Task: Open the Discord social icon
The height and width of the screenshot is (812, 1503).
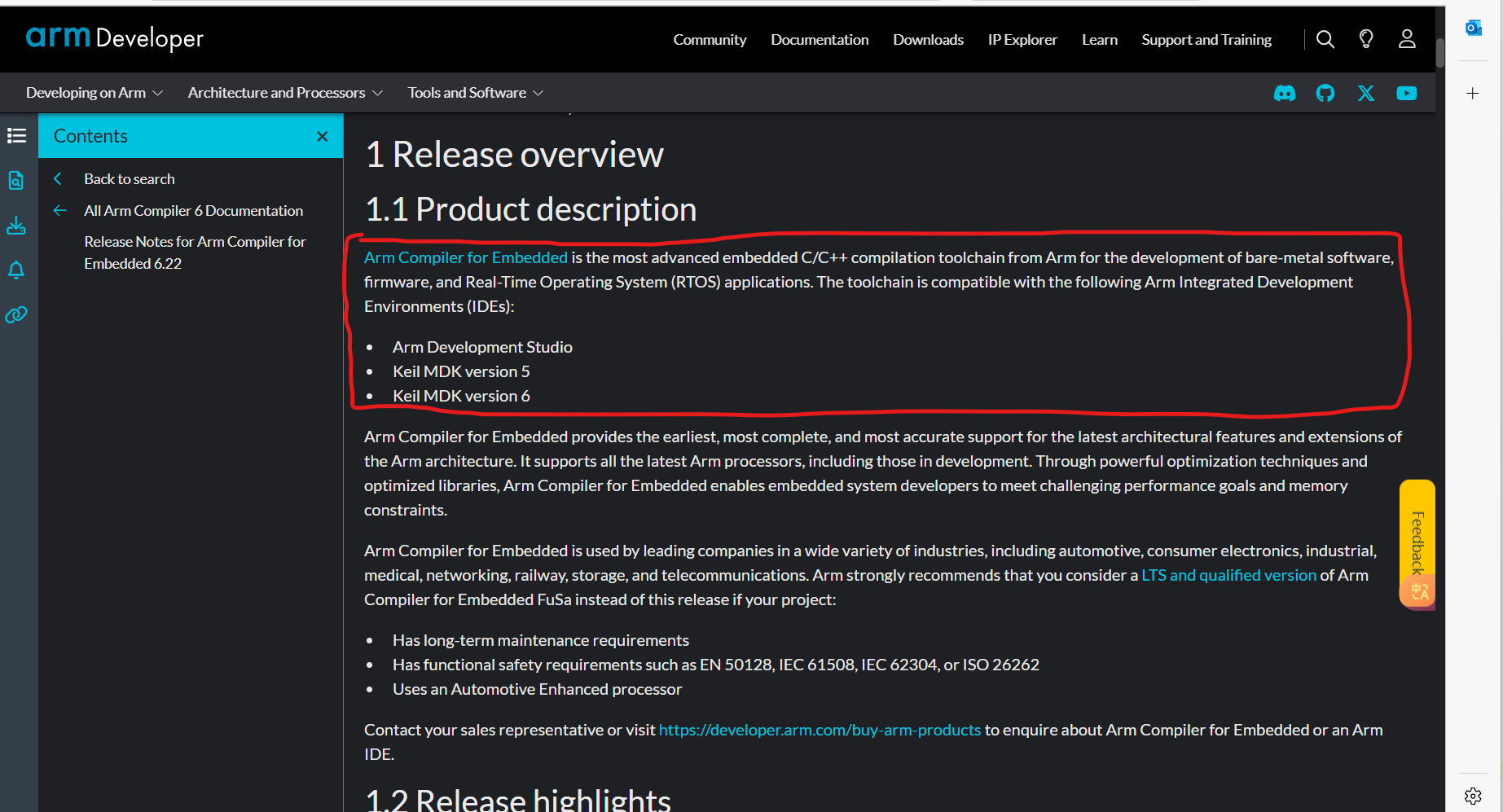Action: pos(1285,93)
